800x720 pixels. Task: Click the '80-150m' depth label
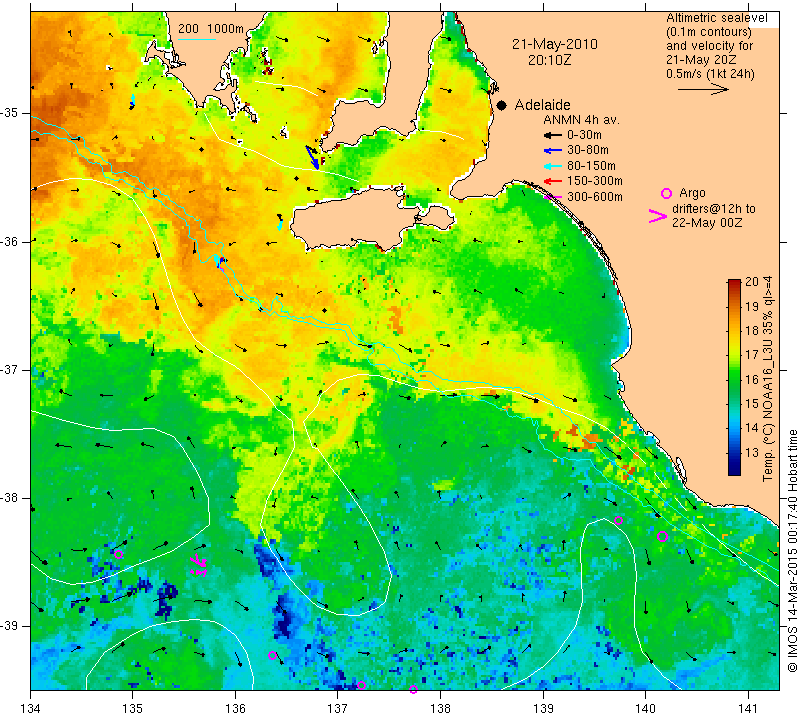pos(591,166)
